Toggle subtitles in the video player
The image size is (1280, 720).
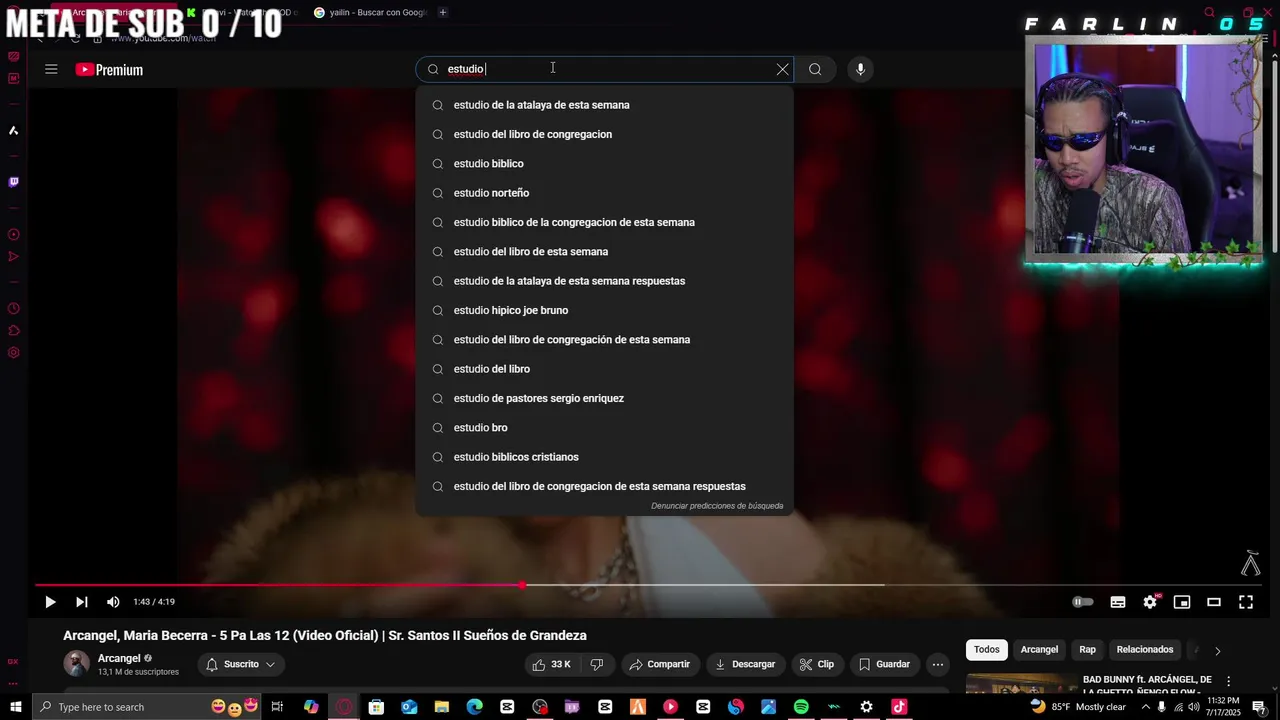pyautogui.click(x=1118, y=602)
